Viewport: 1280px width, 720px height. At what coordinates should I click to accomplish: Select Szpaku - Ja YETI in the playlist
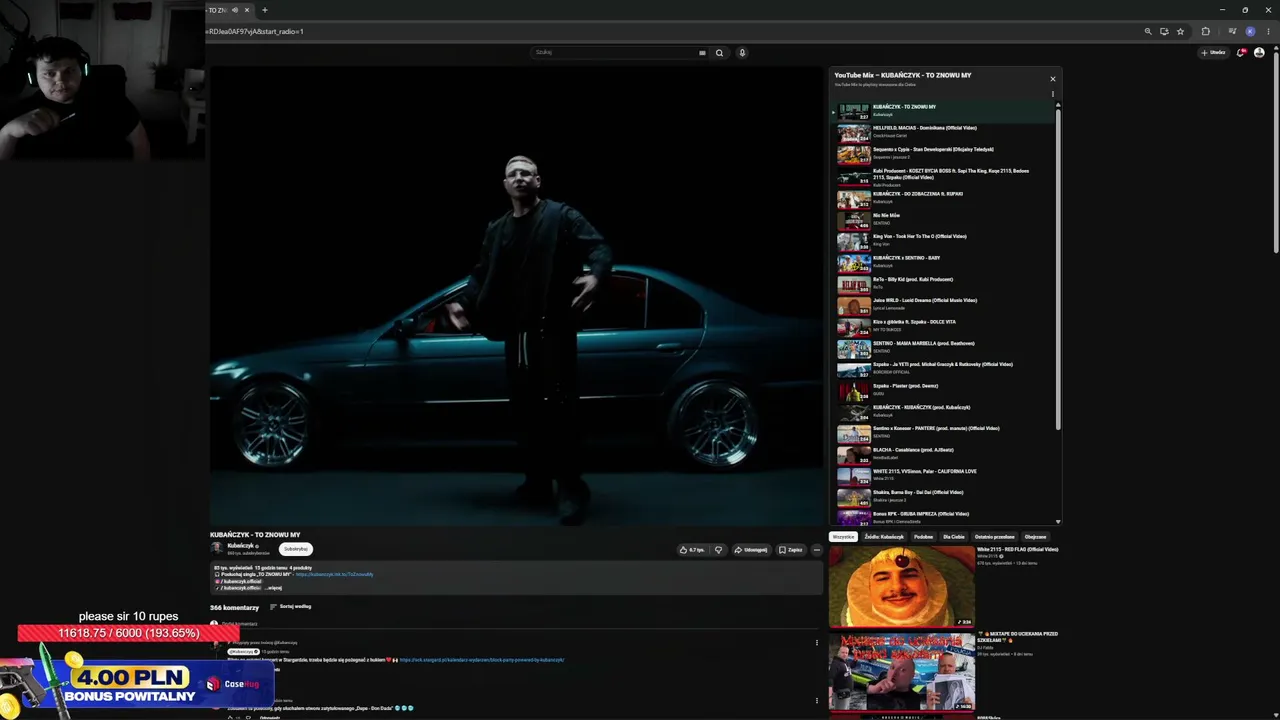coord(945,368)
